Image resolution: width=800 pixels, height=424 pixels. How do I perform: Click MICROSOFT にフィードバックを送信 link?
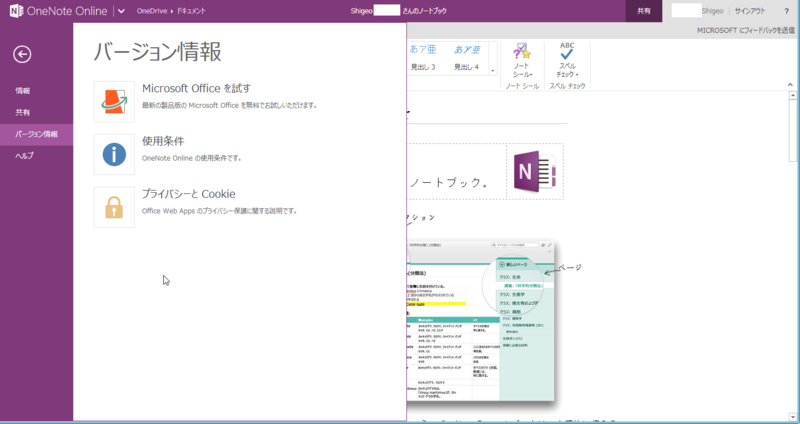coord(745,31)
